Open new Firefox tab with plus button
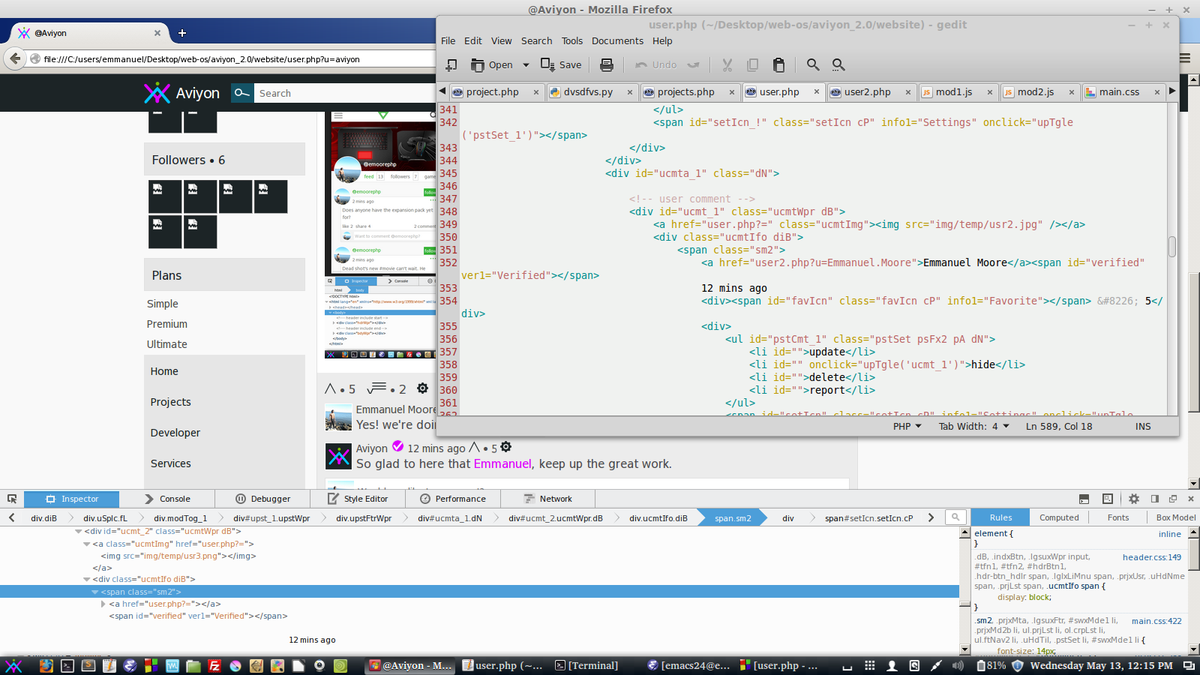Image resolution: width=1200 pixels, height=675 pixels. (182, 33)
